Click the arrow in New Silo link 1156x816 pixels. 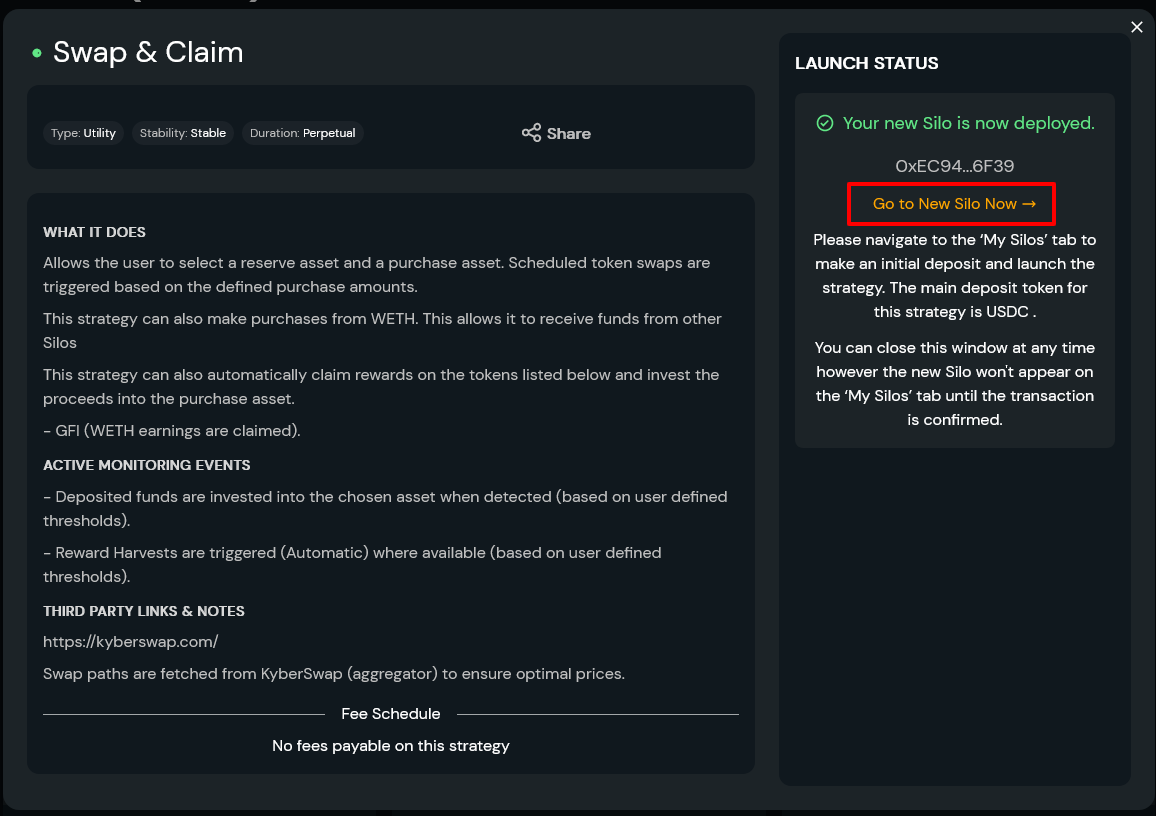[x=1028, y=204]
